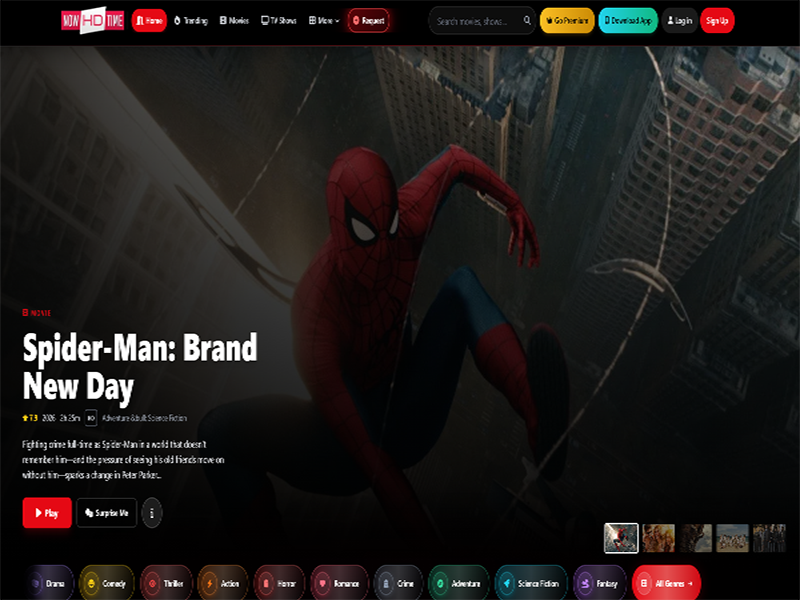Image resolution: width=800 pixels, height=600 pixels.
Task: Browse the Romance genre
Action: tap(339, 583)
